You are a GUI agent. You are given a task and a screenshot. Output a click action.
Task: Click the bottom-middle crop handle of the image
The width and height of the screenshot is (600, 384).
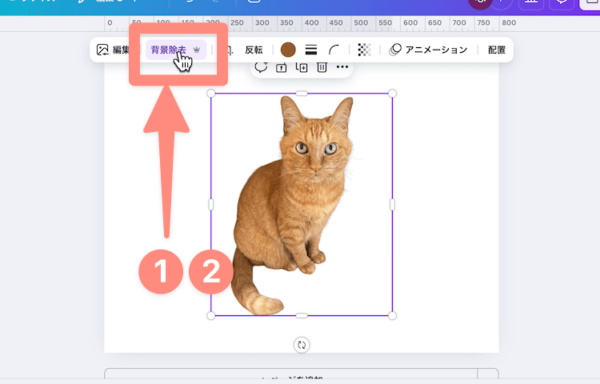coord(302,316)
